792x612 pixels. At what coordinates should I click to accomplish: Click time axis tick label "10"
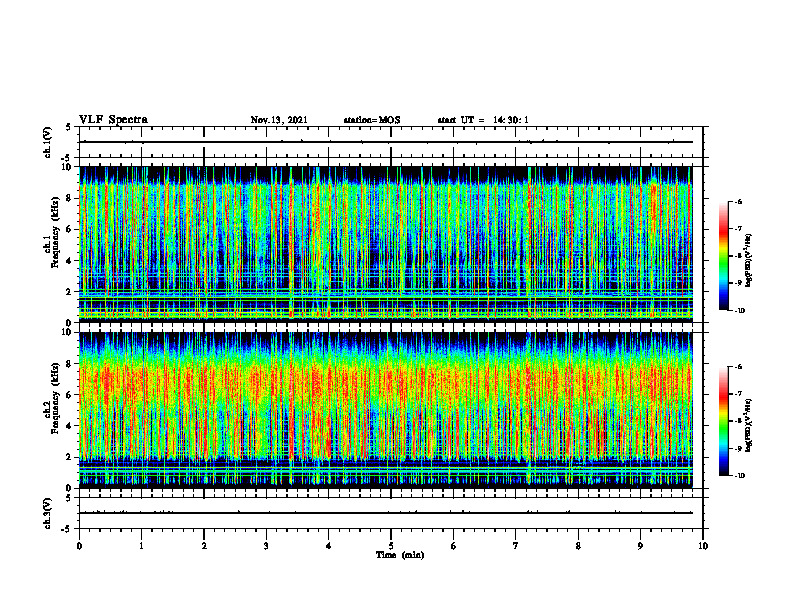click(x=703, y=546)
